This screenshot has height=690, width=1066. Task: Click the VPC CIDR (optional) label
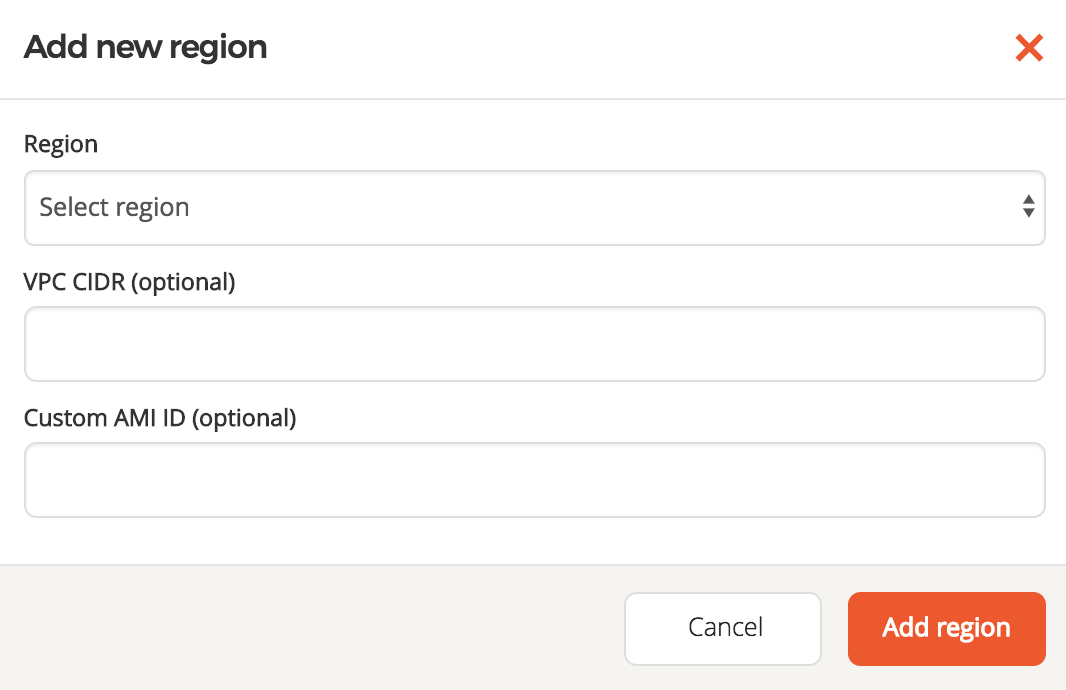tap(129, 282)
